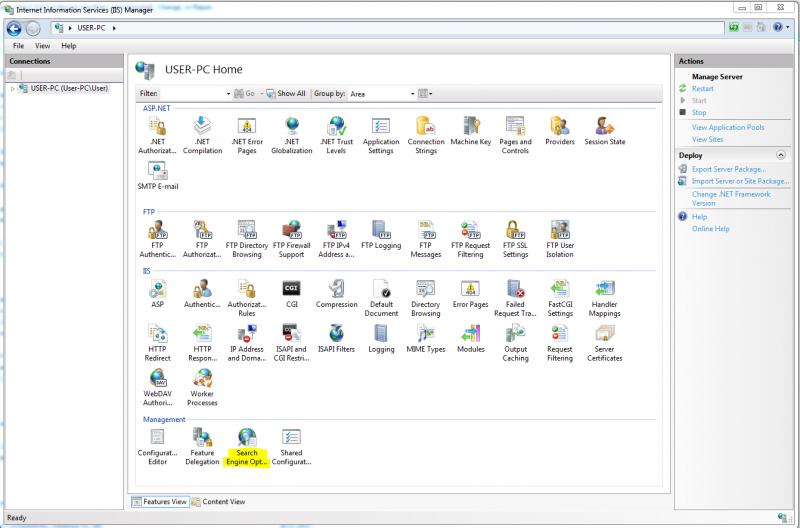800x528 pixels.
Task: Open the Help menu
Action: [x=69, y=45]
